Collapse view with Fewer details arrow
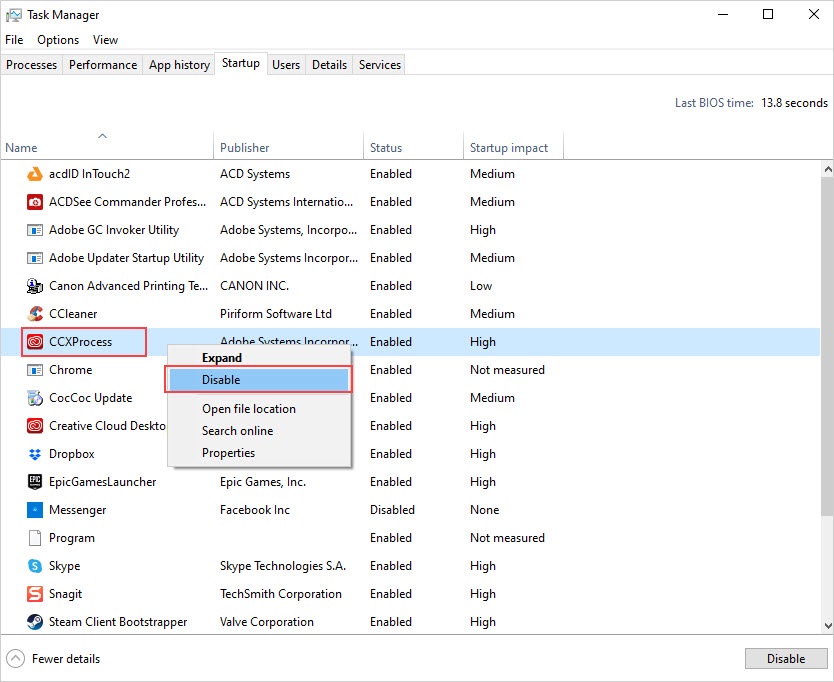This screenshot has height=682, width=834. (16, 659)
